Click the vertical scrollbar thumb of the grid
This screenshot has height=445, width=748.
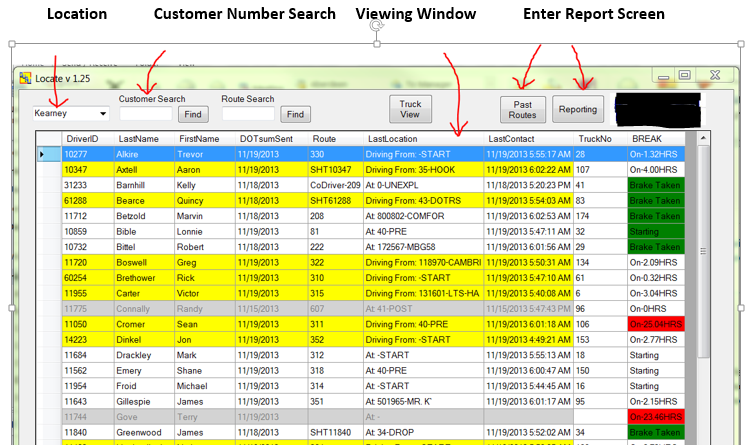(x=703, y=251)
